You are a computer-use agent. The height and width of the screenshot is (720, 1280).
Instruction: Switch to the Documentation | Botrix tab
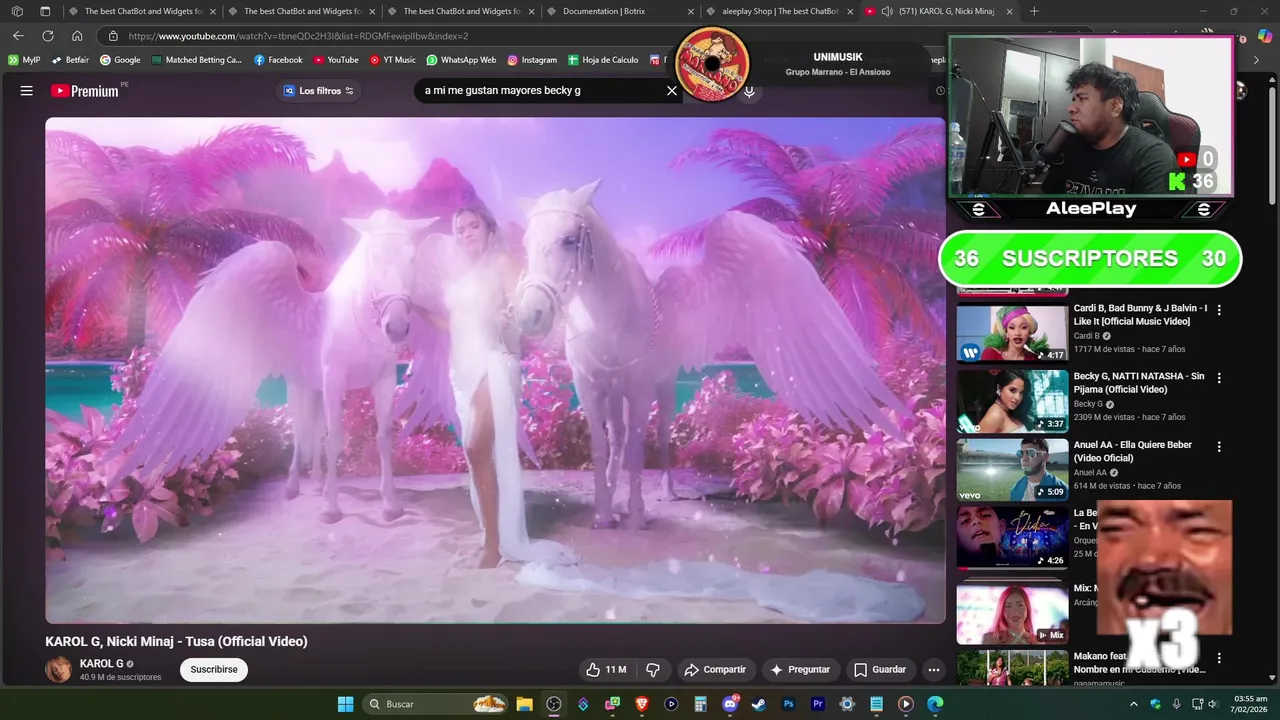[x=621, y=11]
